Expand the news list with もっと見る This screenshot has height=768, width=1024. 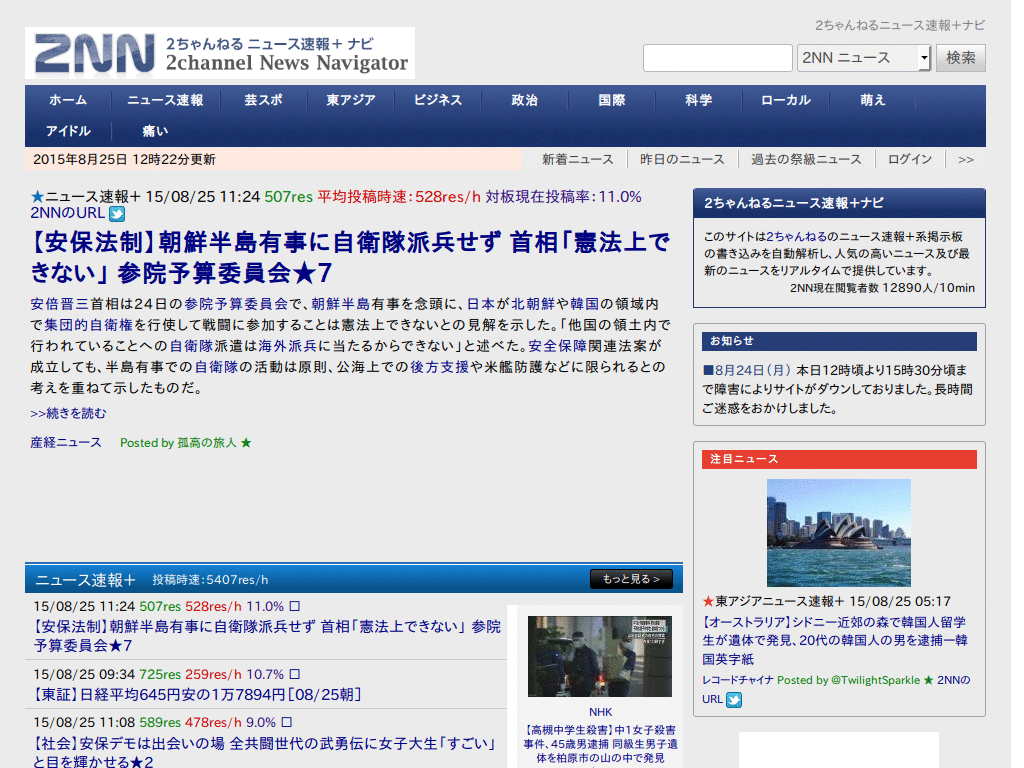[x=631, y=579]
